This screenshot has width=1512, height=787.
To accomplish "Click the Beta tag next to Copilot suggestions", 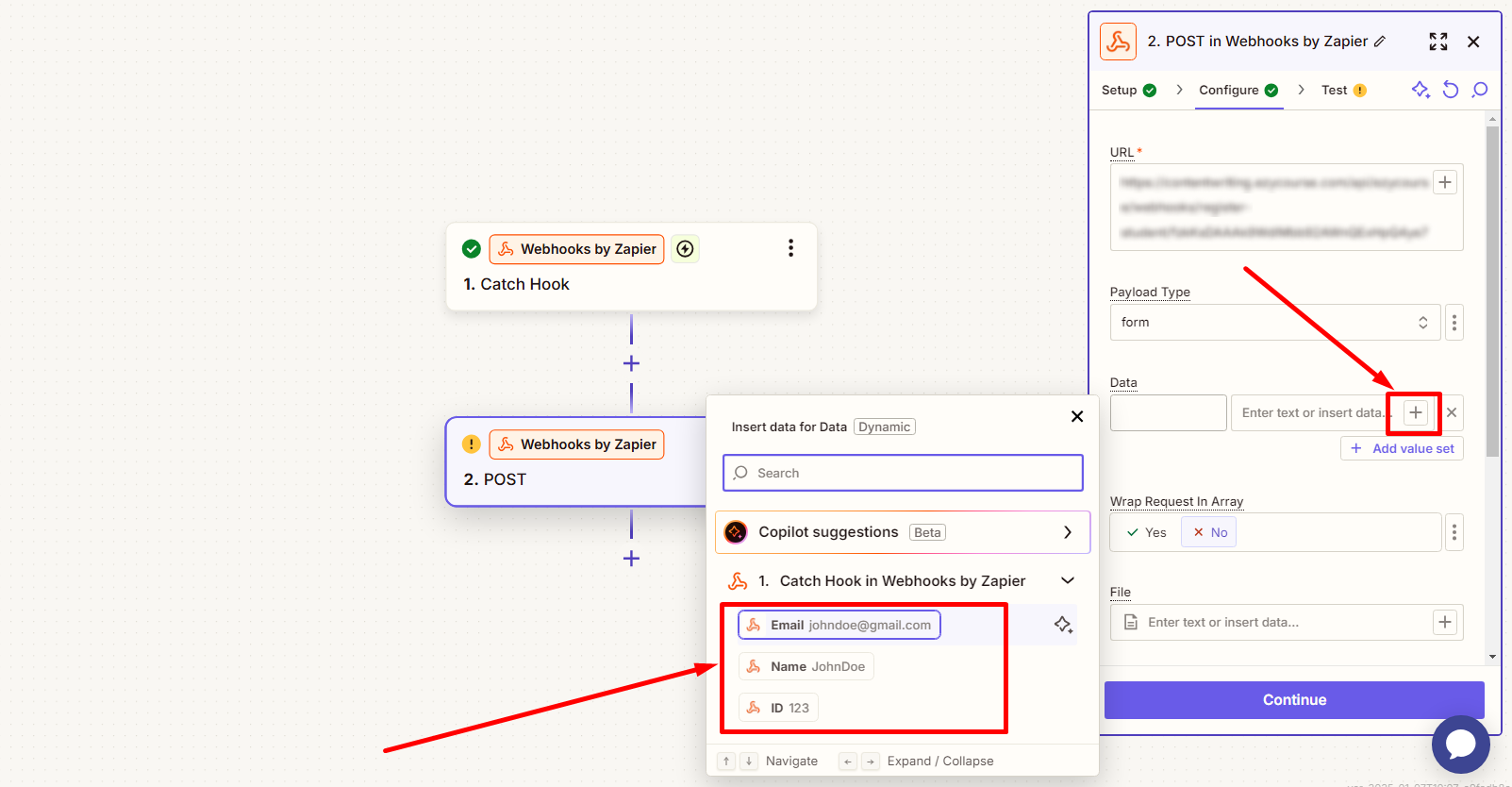I will 927,532.
